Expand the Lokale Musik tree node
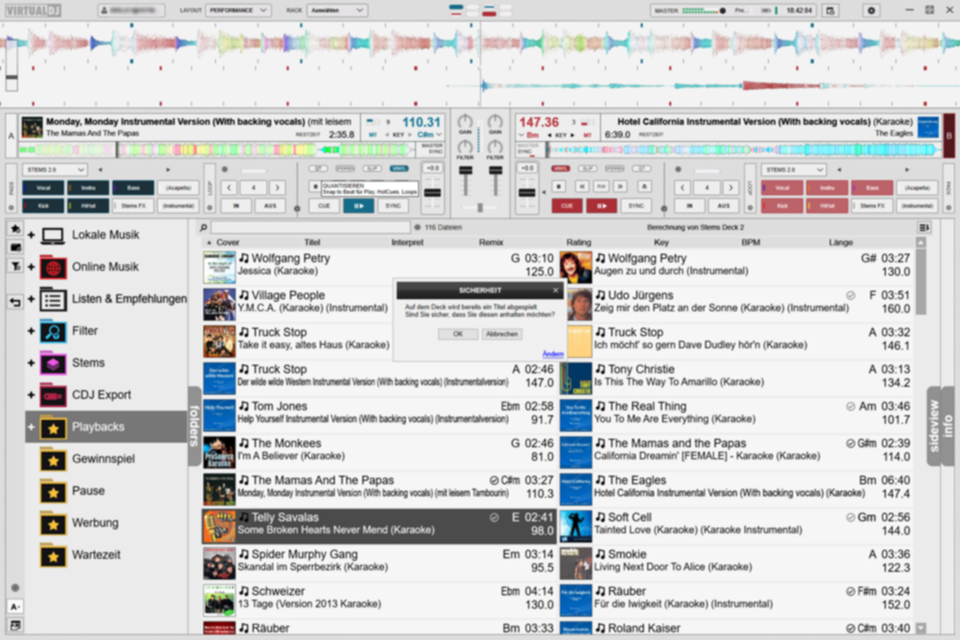This screenshot has width=960, height=640. coord(31,235)
